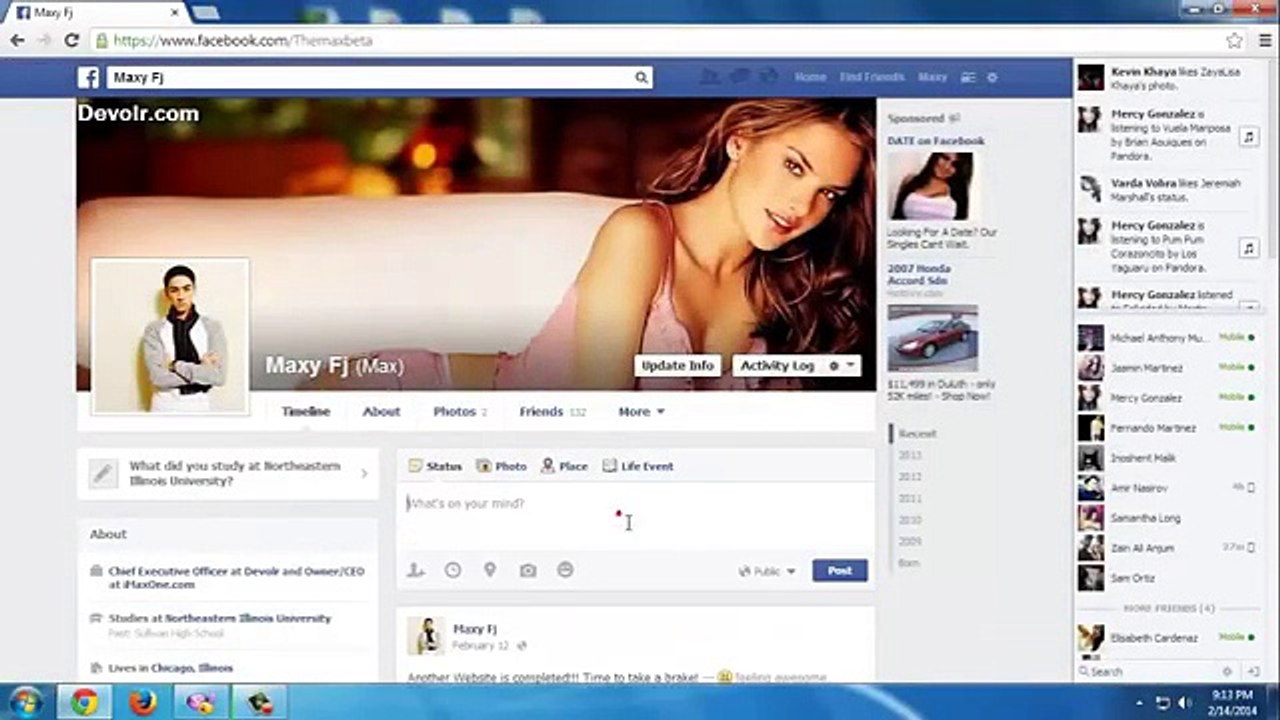Open the 2007 Honda Accord Sdn ad
1280x720 pixels.
(919, 273)
